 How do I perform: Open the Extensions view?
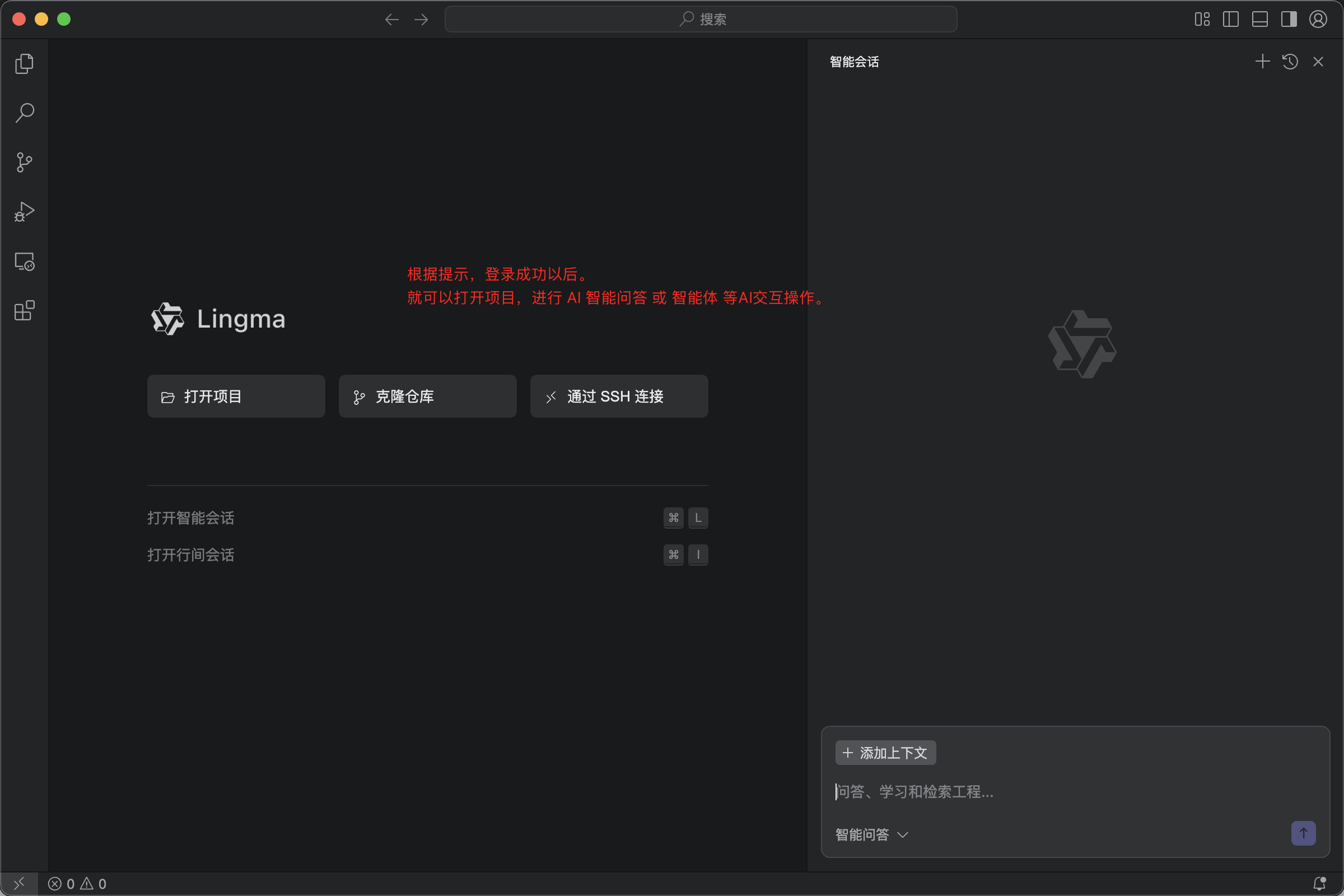24,311
